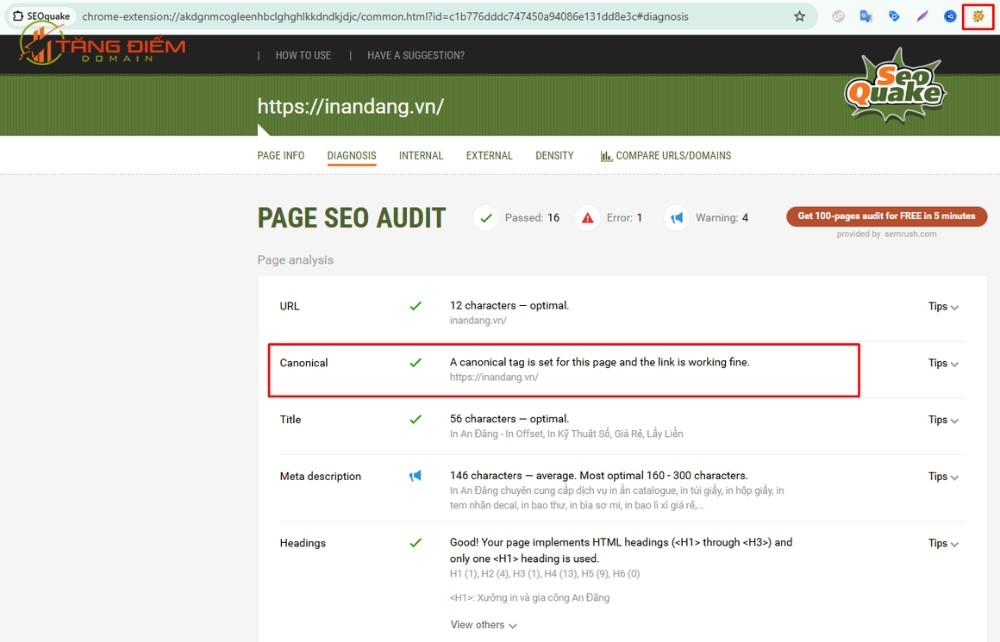Open the semrush.com provider link
The height and width of the screenshot is (642, 1000).
(x=910, y=234)
